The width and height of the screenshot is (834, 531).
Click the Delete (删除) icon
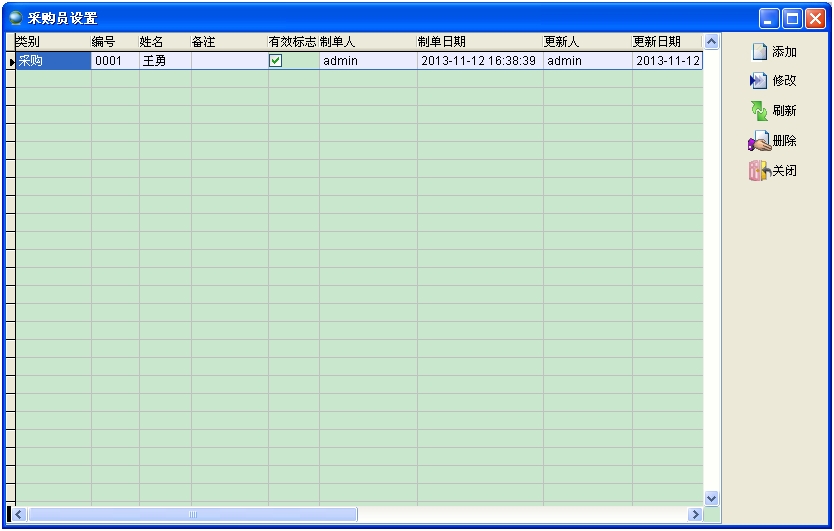759,142
